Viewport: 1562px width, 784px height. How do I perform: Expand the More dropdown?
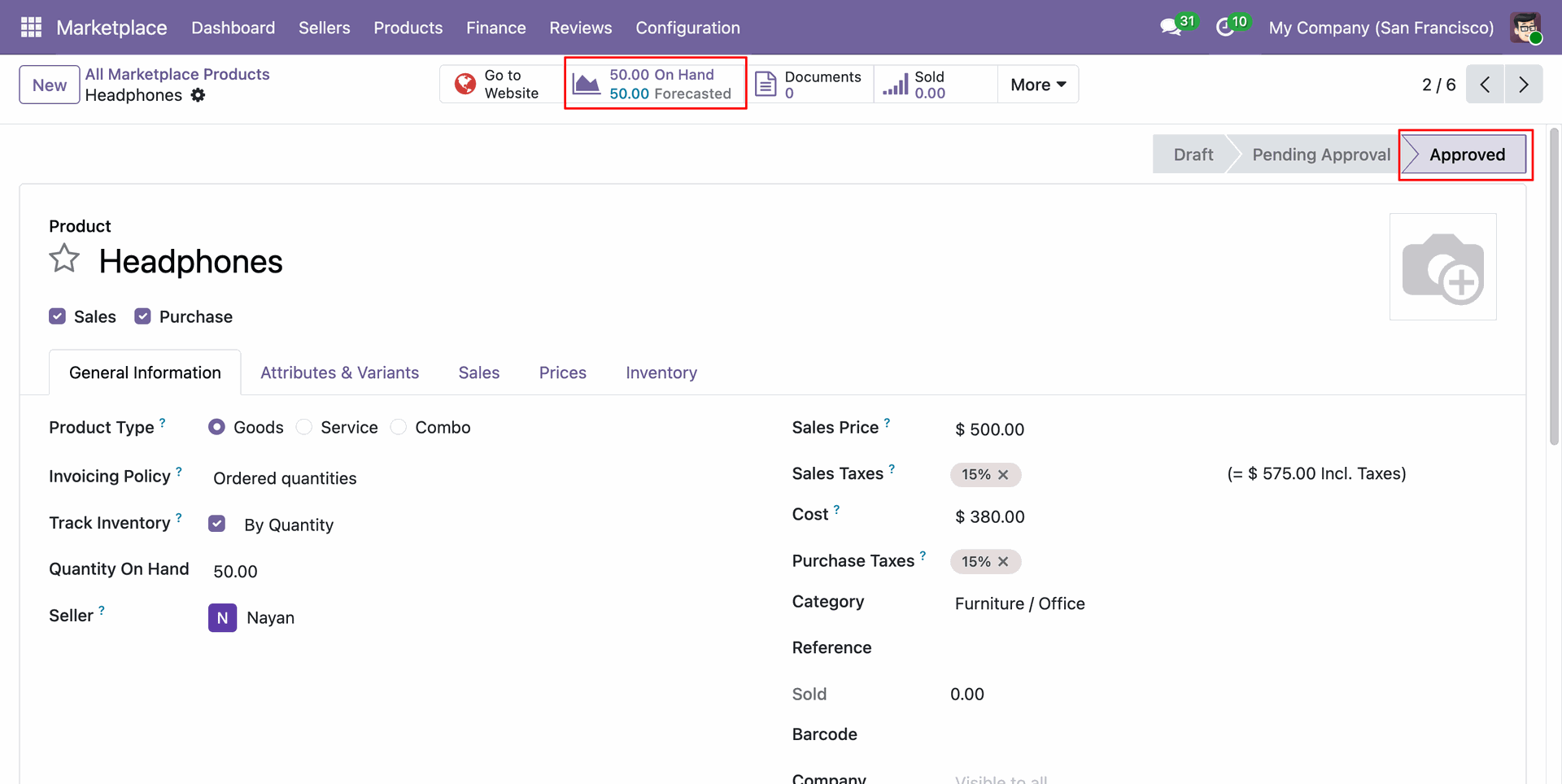pos(1038,85)
